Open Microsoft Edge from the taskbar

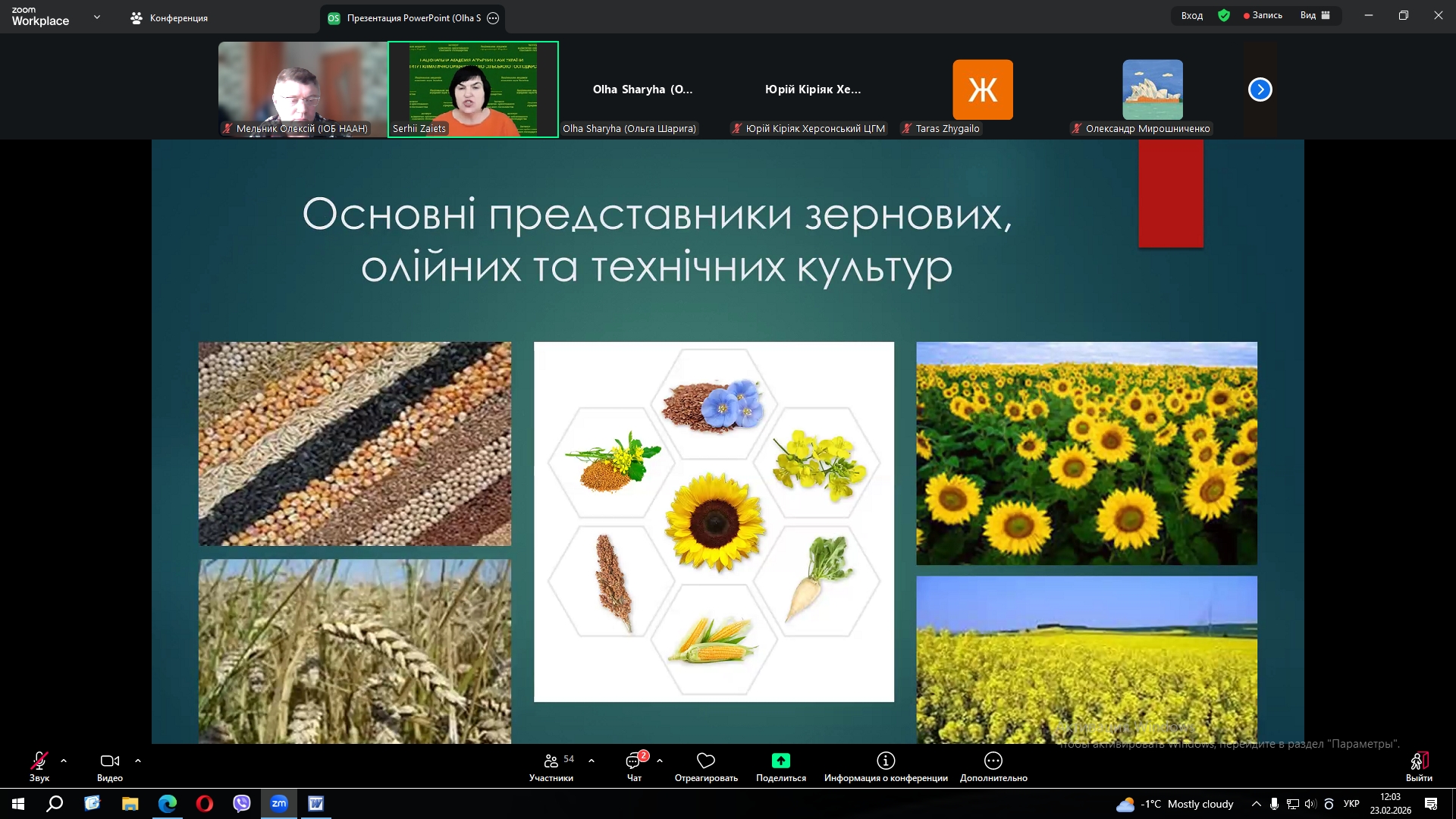(x=167, y=804)
